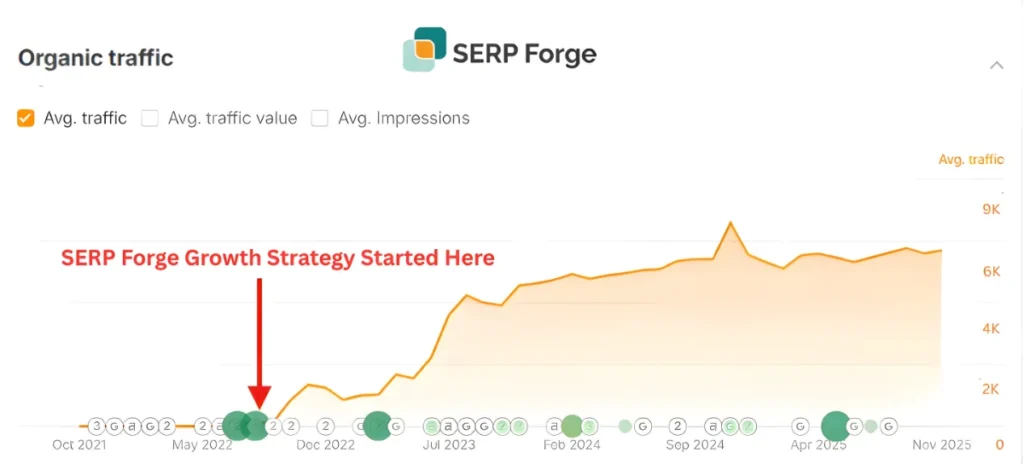Click the Organic traffic heading

pyautogui.click(x=96, y=58)
